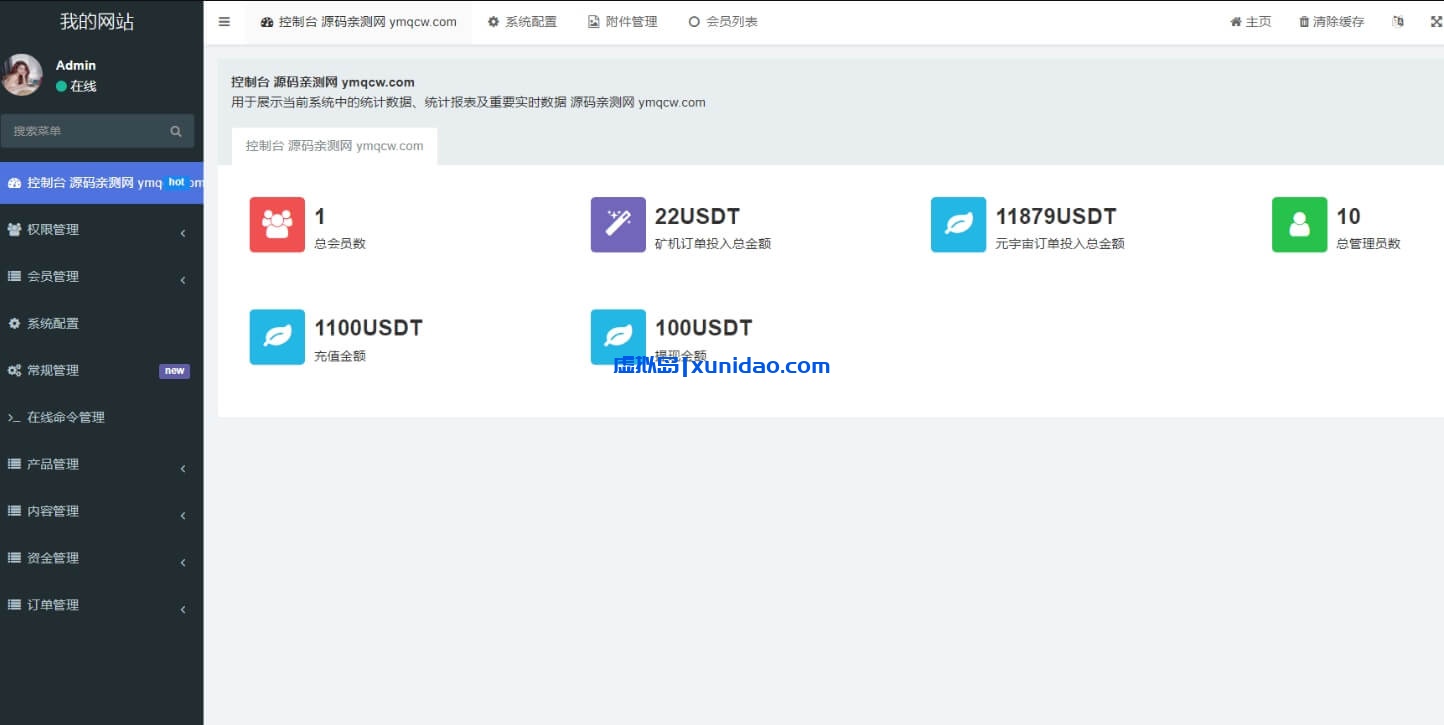
Task: Click the language switch icon in top bar
Action: pos(1397,22)
